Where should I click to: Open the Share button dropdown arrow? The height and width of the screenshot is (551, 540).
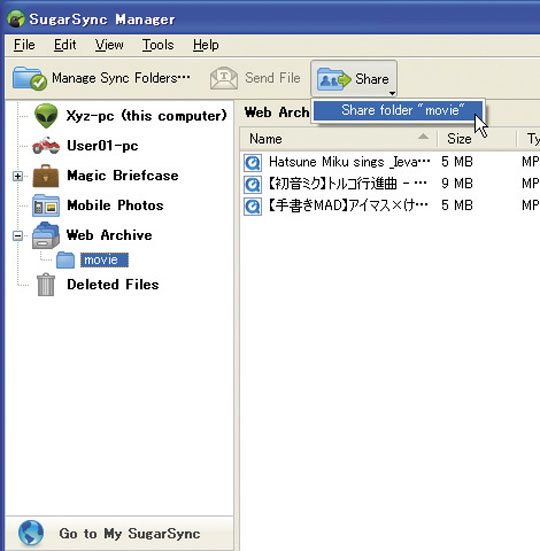pyautogui.click(x=392, y=93)
